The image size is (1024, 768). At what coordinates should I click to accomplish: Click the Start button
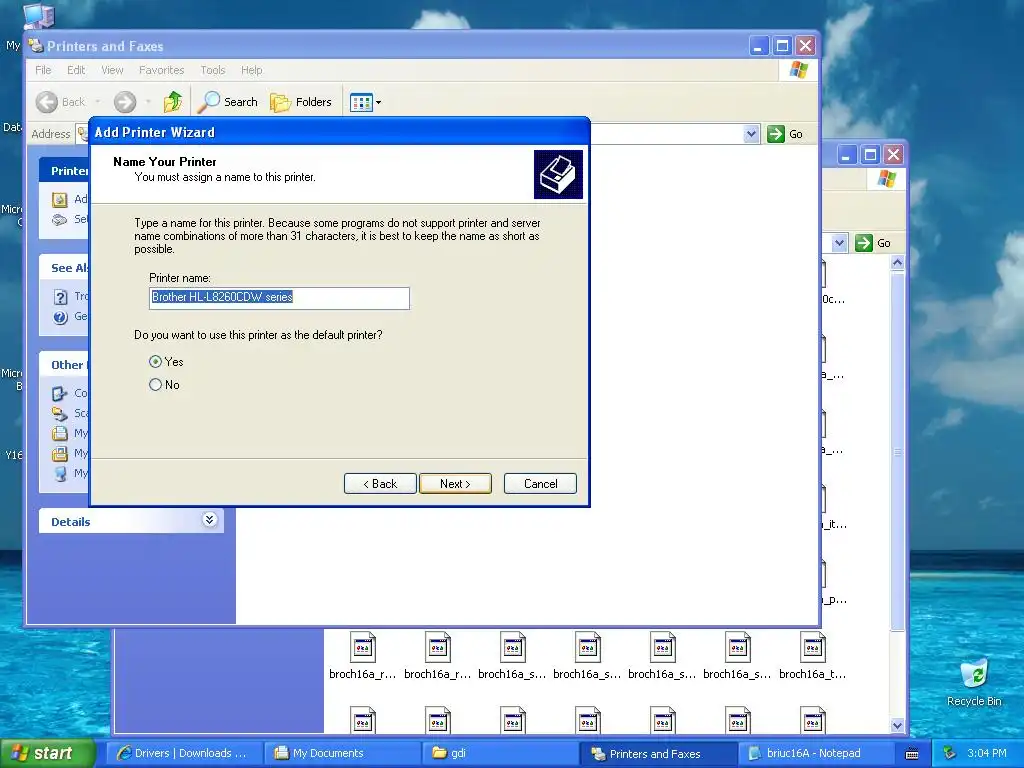46,753
